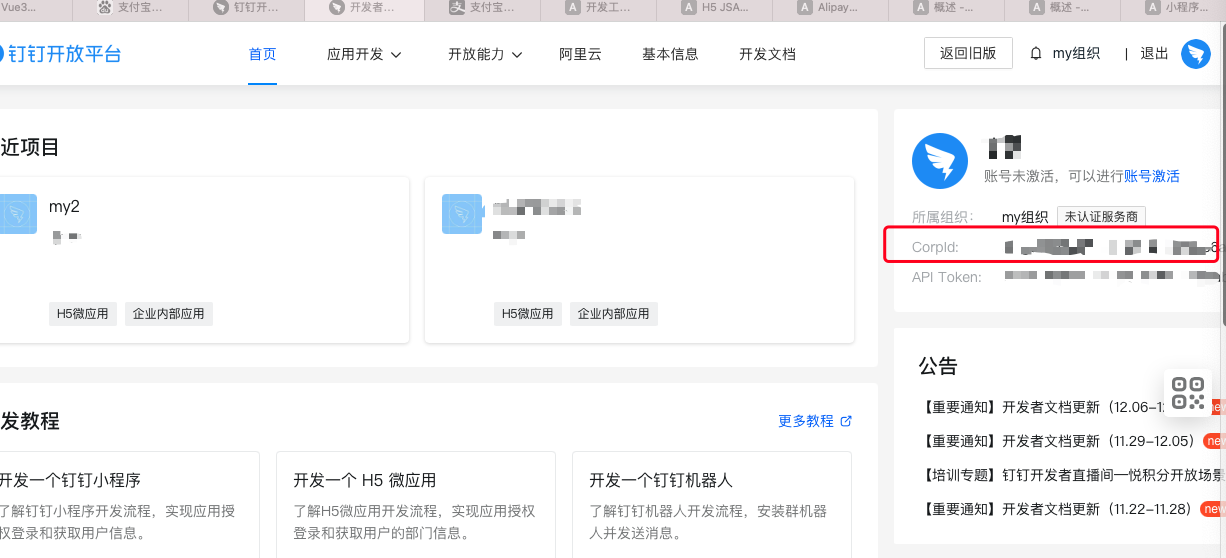This screenshot has width=1226, height=558.
Task: Open the 阿里云 navigation item
Action: click(x=580, y=54)
